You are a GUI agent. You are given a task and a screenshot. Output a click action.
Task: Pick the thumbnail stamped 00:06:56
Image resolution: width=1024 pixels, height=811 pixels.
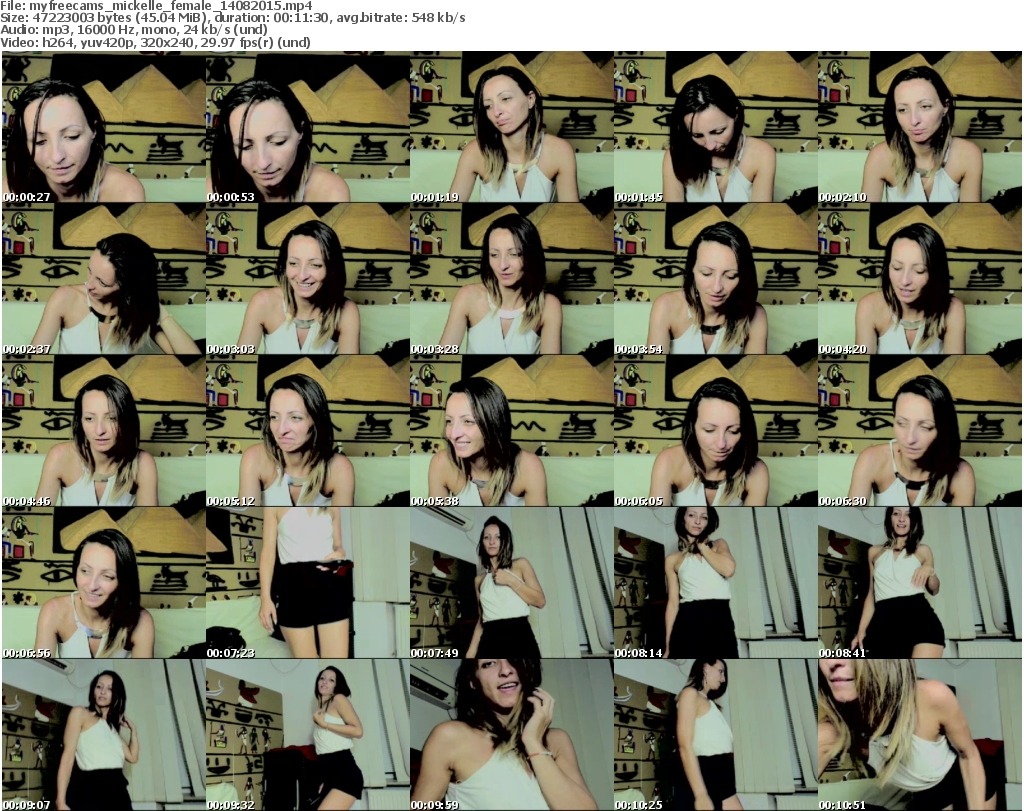click(x=103, y=583)
